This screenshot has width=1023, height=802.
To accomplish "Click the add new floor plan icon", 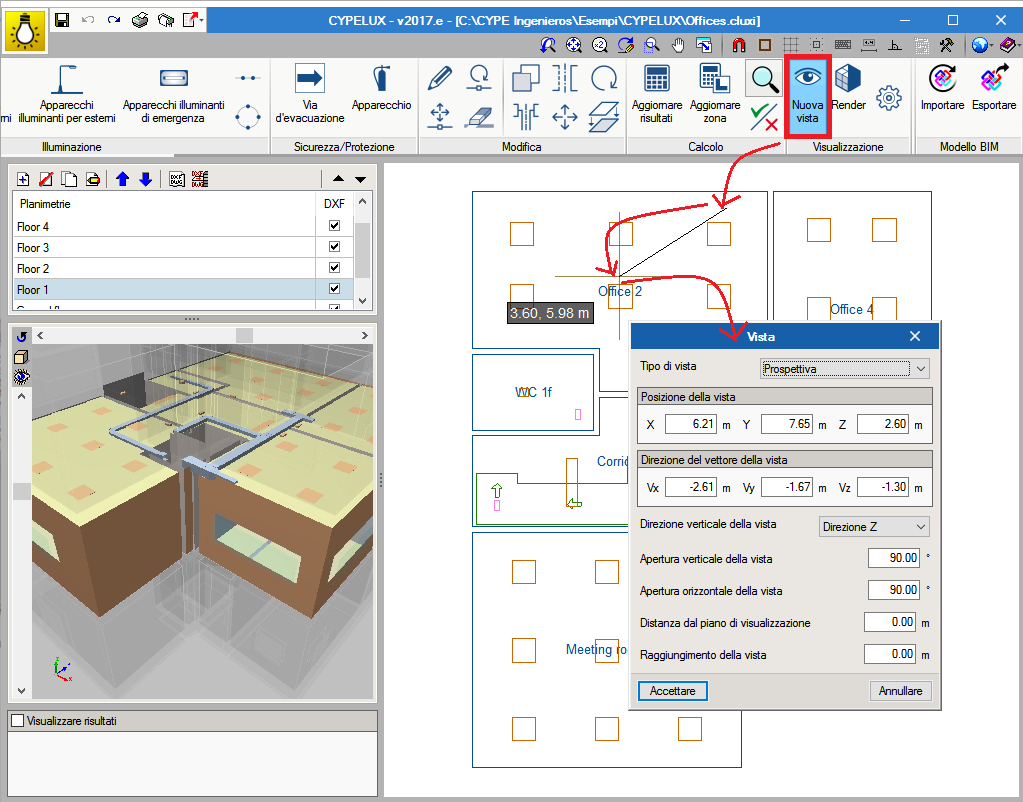I will click(x=23, y=179).
